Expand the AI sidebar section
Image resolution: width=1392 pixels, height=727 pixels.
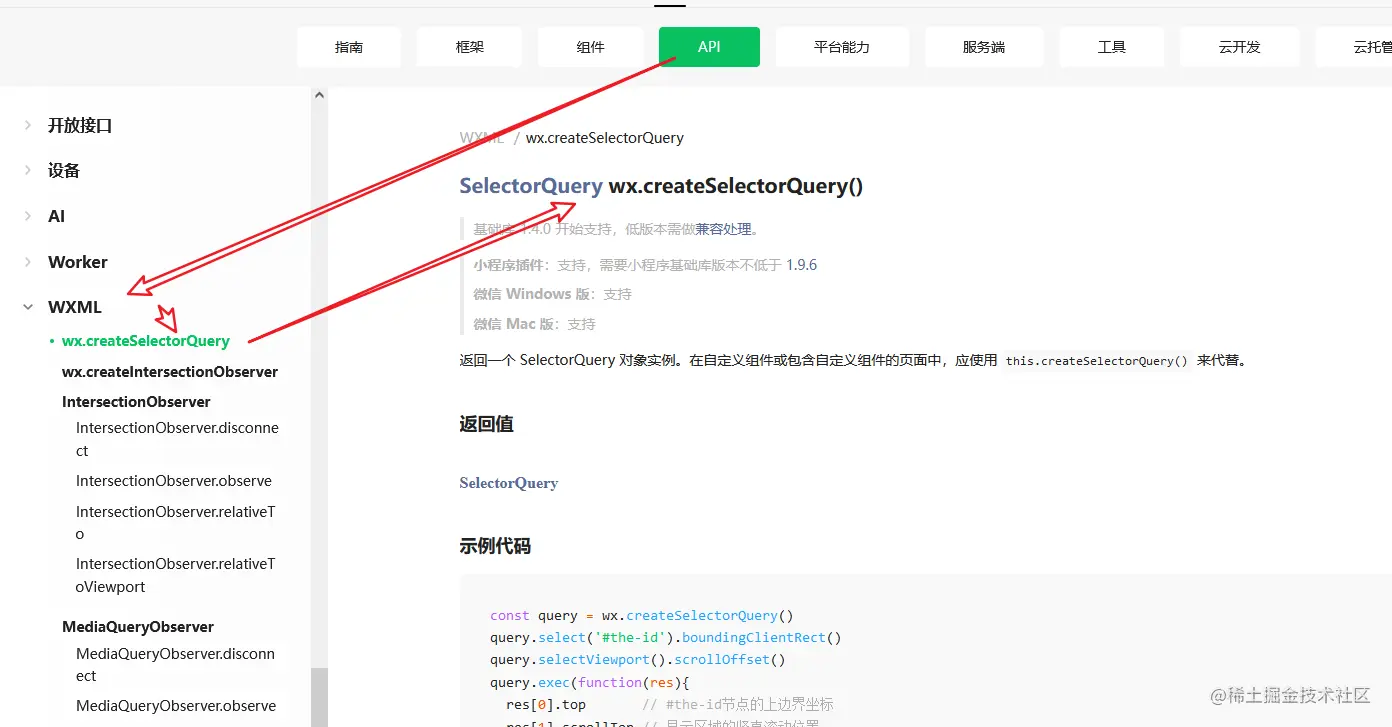click(x=56, y=216)
